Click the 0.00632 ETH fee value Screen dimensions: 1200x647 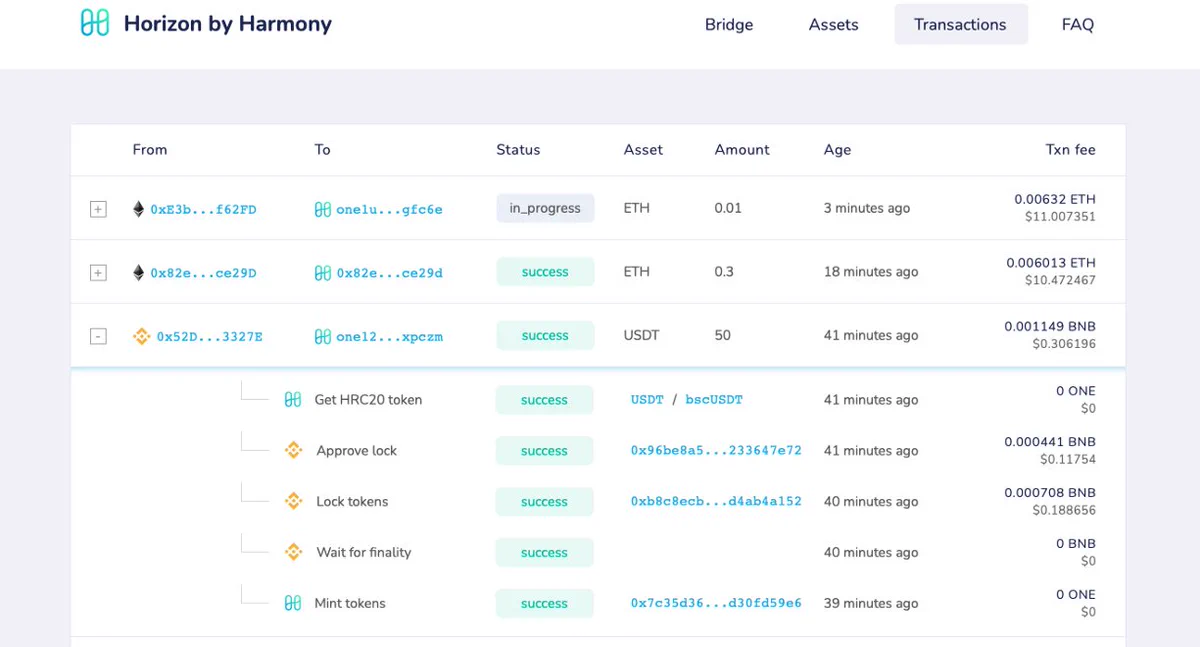[1055, 200]
